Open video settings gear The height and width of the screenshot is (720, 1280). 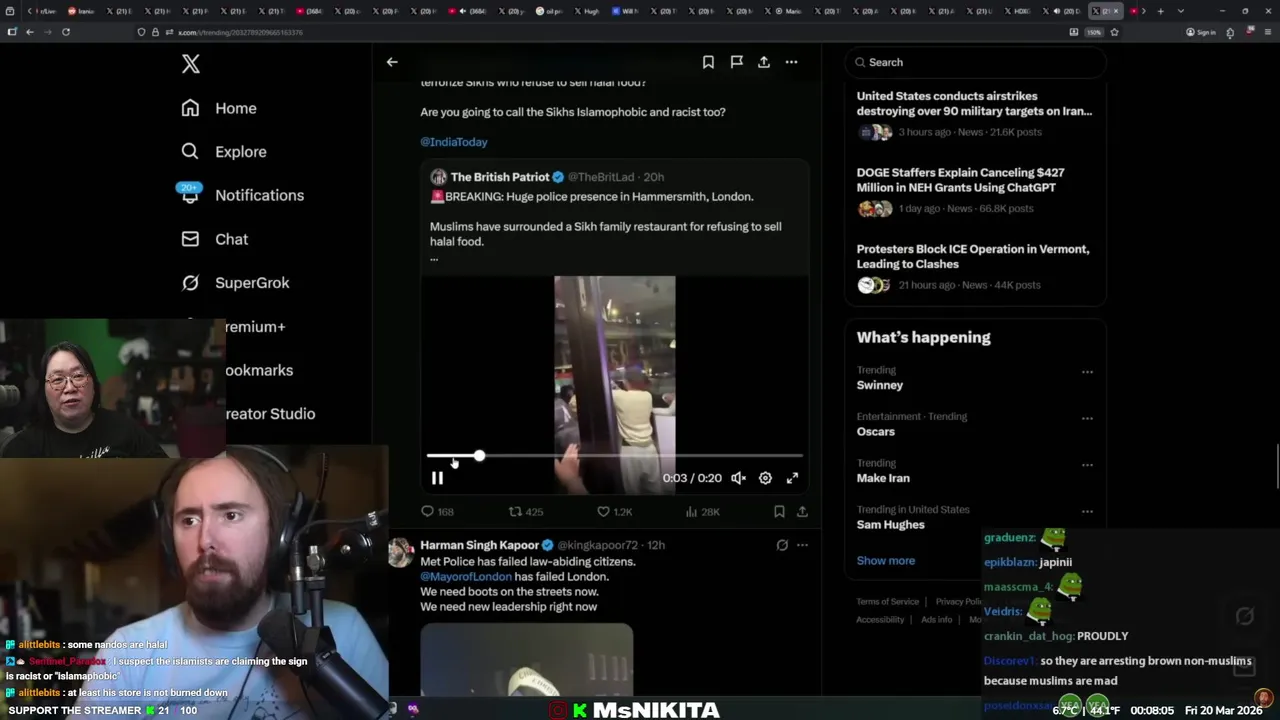point(765,478)
